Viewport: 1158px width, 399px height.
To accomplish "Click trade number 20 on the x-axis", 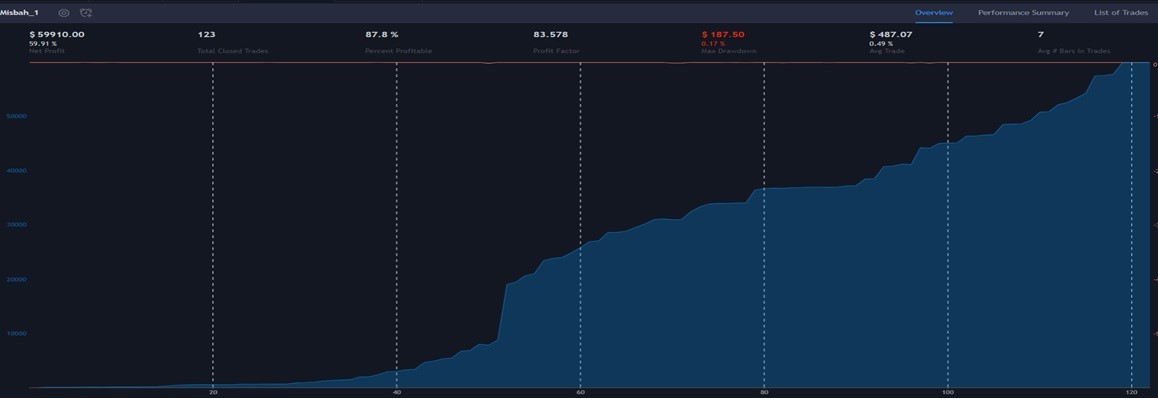I will click(213, 394).
